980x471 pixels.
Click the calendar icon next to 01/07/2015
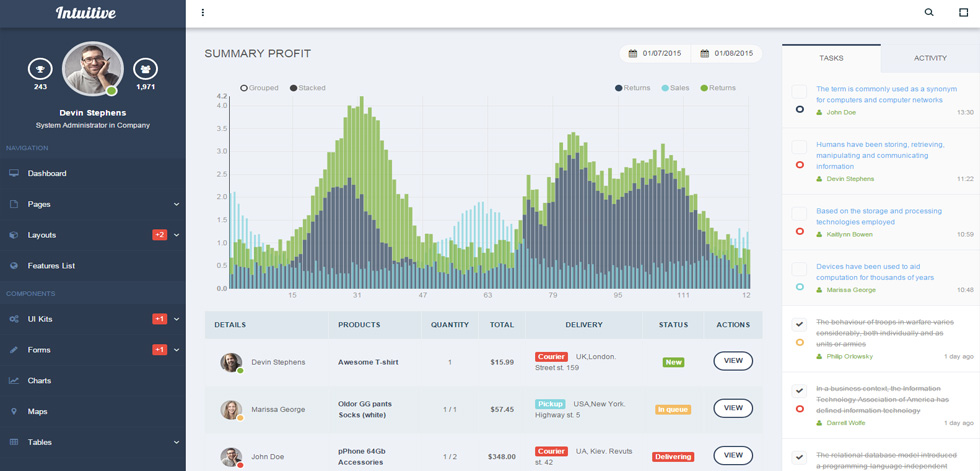point(632,54)
